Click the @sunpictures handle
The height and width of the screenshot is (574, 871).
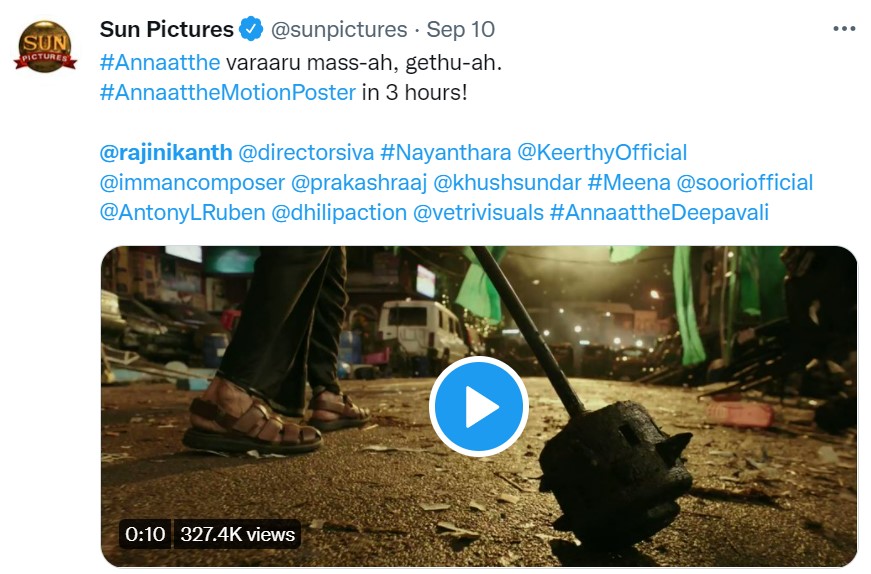340,29
